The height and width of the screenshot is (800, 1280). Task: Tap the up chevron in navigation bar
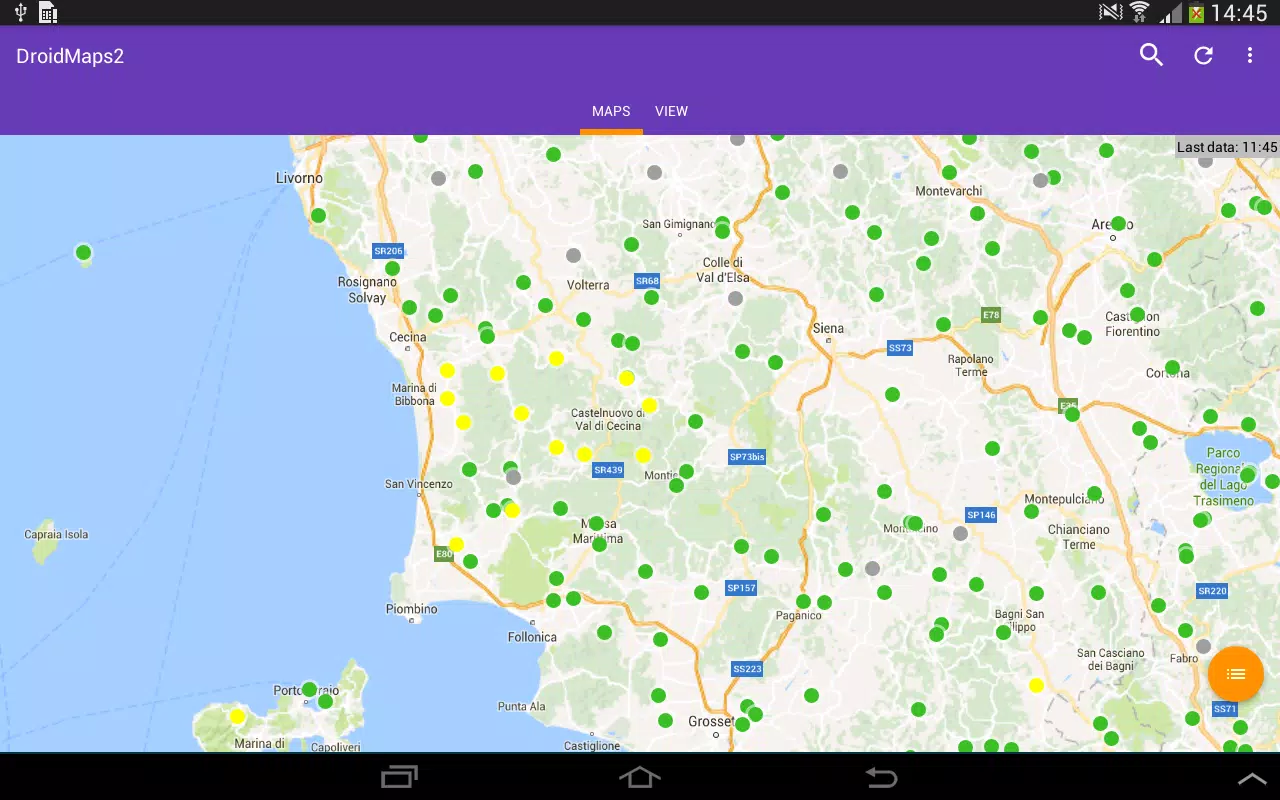(x=1252, y=778)
